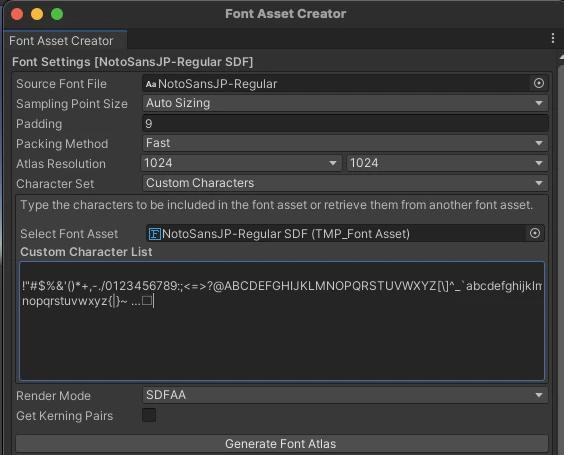
Task: Click the Character Set label
Action: [55, 184]
